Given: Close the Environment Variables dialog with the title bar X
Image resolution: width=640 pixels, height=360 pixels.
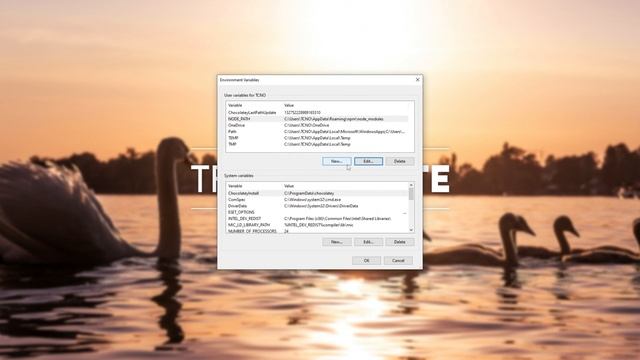Looking at the screenshot, I should [x=418, y=80].
